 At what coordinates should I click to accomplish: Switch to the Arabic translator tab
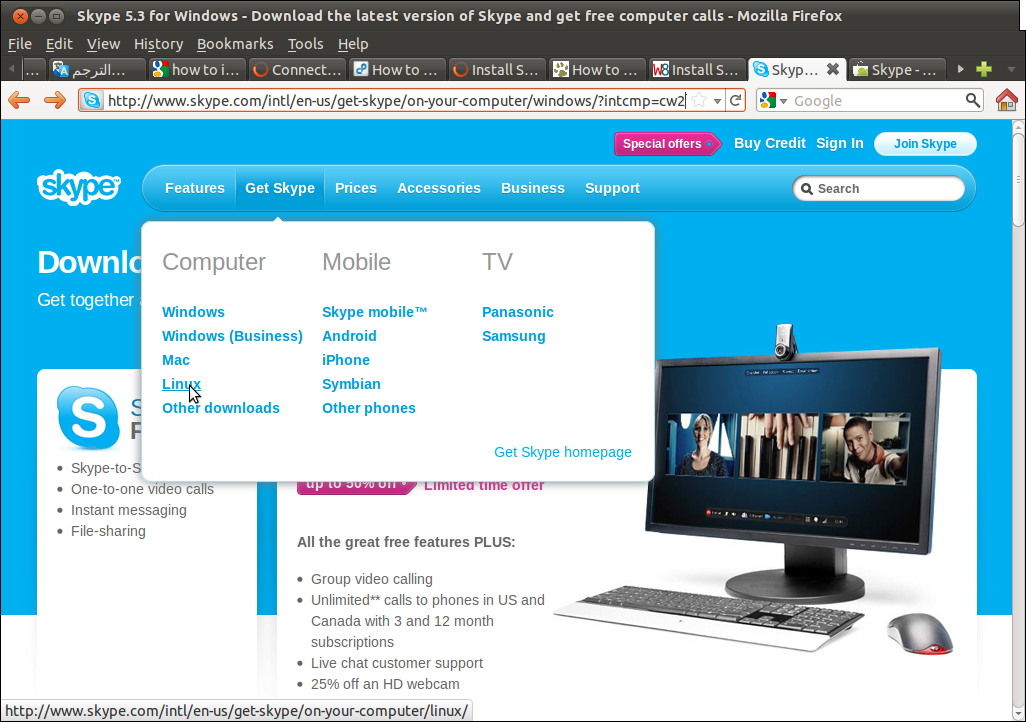tap(97, 69)
